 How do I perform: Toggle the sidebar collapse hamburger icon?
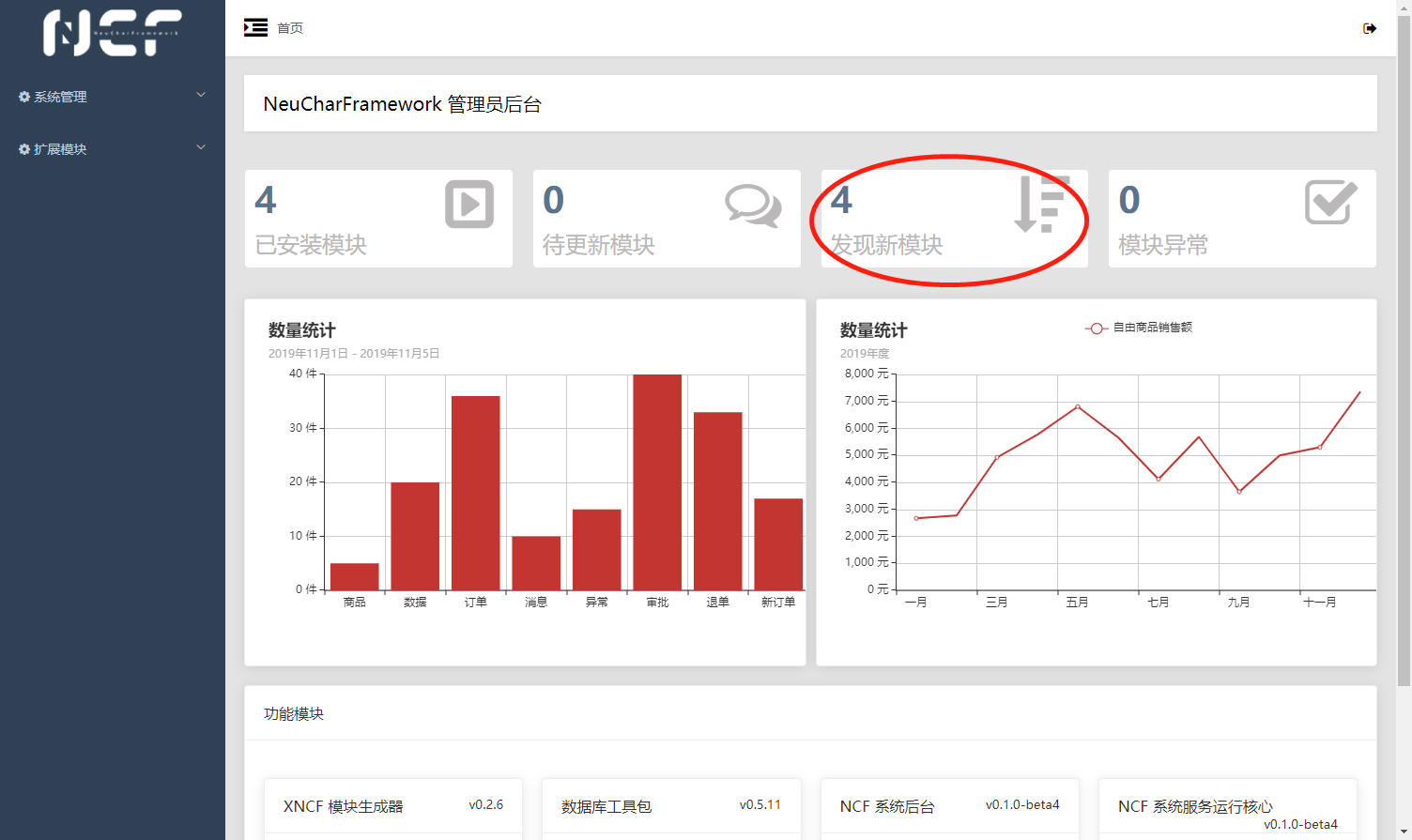pos(255,28)
